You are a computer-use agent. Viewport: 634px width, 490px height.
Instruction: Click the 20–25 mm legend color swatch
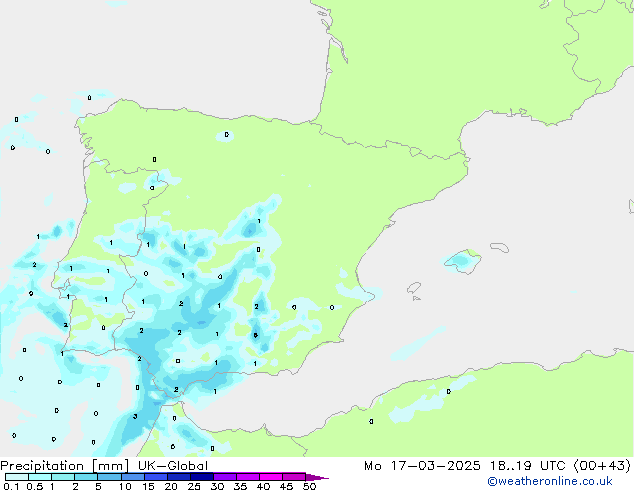[178, 477]
